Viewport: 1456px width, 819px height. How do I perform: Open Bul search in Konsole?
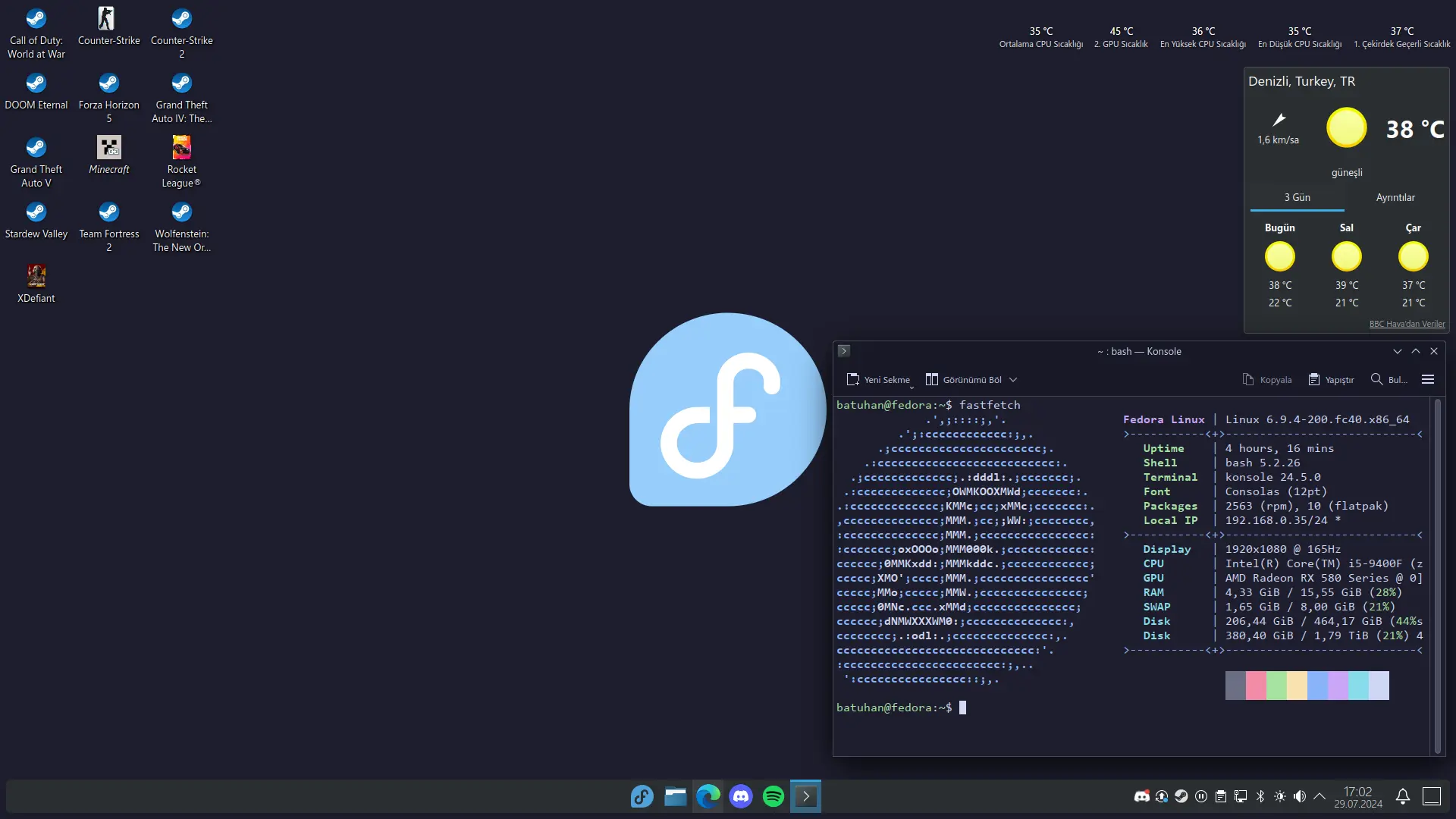tap(1389, 380)
